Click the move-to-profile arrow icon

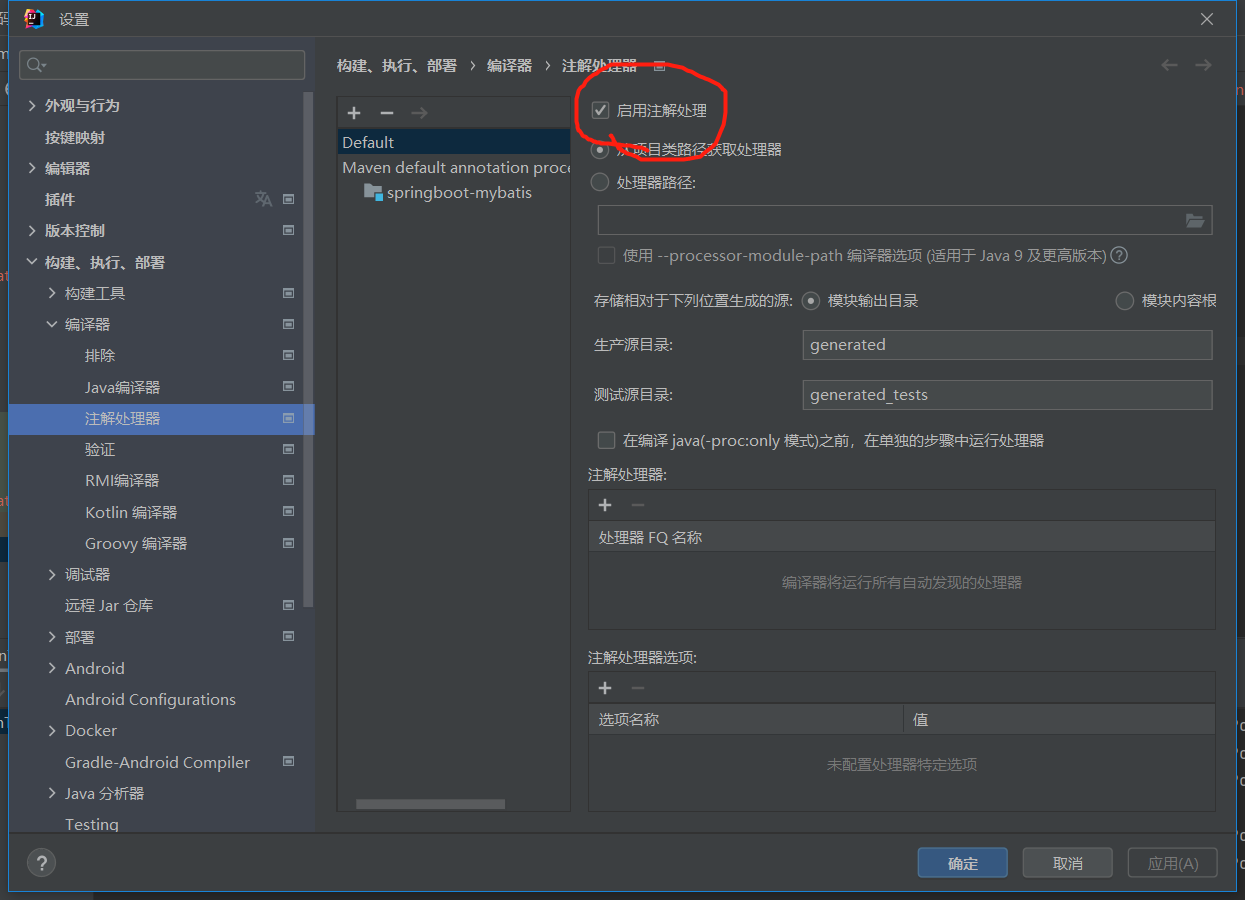click(x=420, y=113)
